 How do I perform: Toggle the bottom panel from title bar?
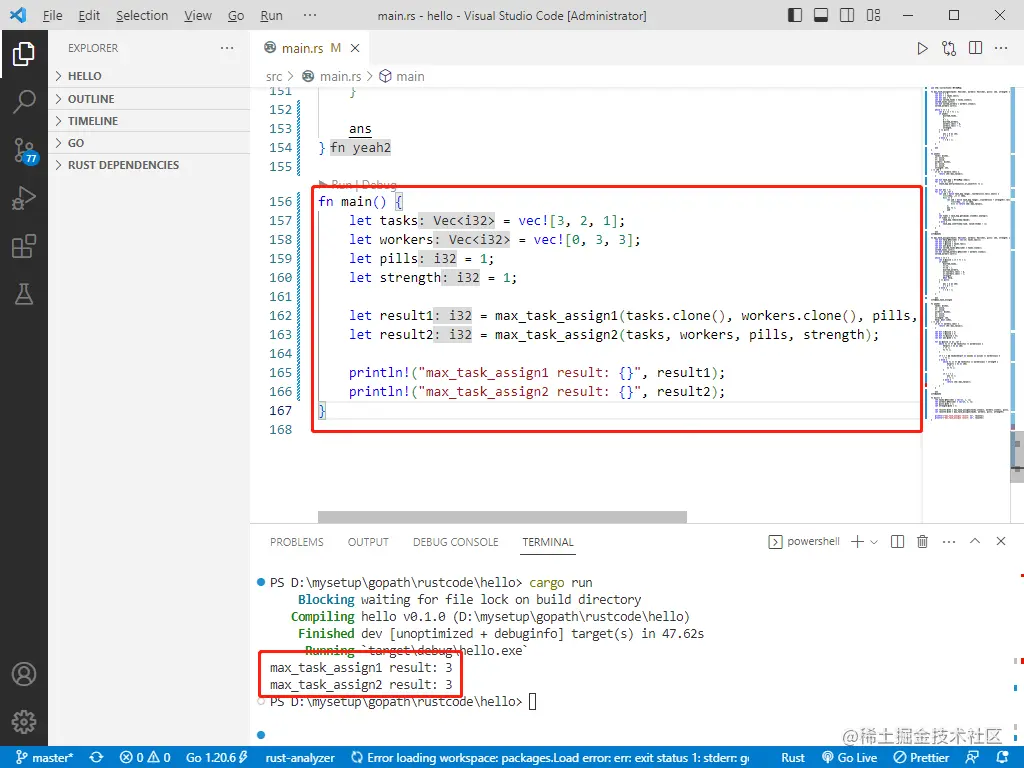coord(821,15)
